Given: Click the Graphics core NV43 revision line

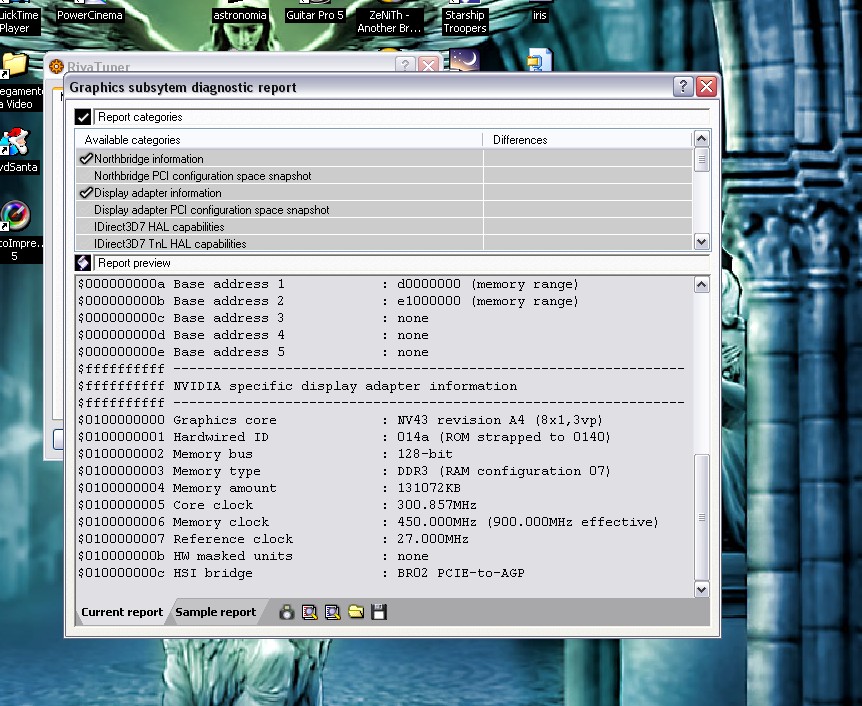Looking at the screenshot, I should click(x=340, y=420).
